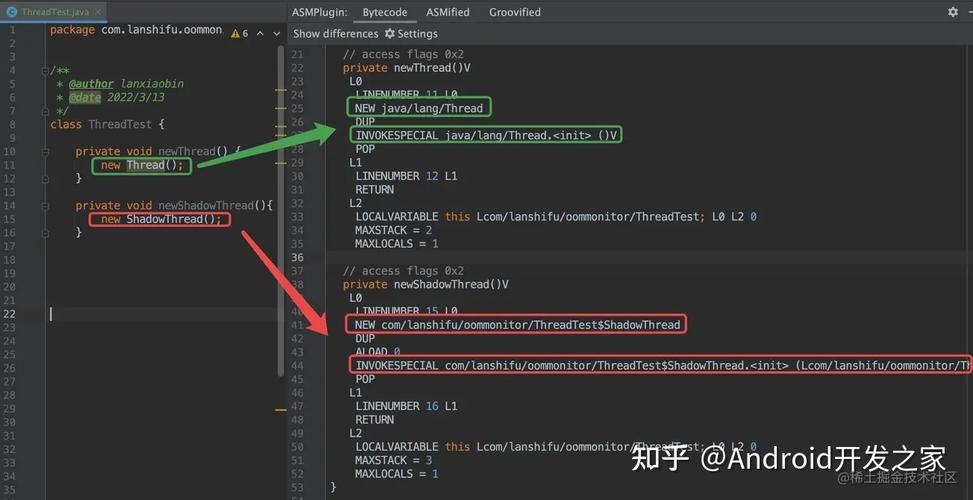Image resolution: width=973 pixels, height=500 pixels.
Task: Click the DUP instruction on bytecode line 42
Action: pos(365,339)
